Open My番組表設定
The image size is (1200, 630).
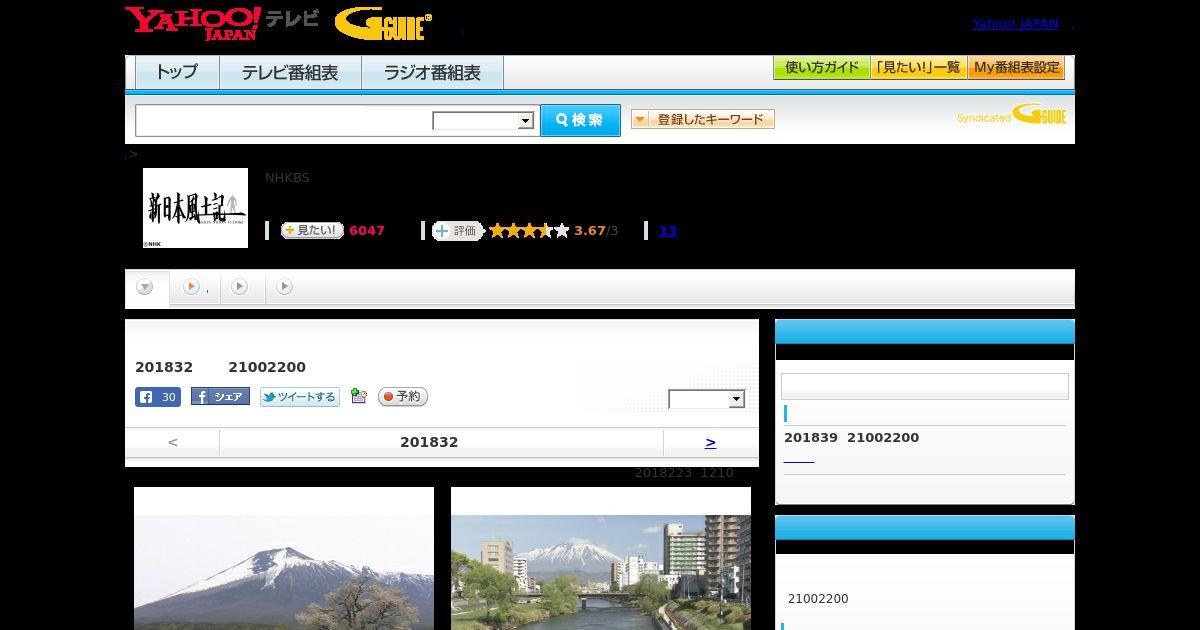1016,68
